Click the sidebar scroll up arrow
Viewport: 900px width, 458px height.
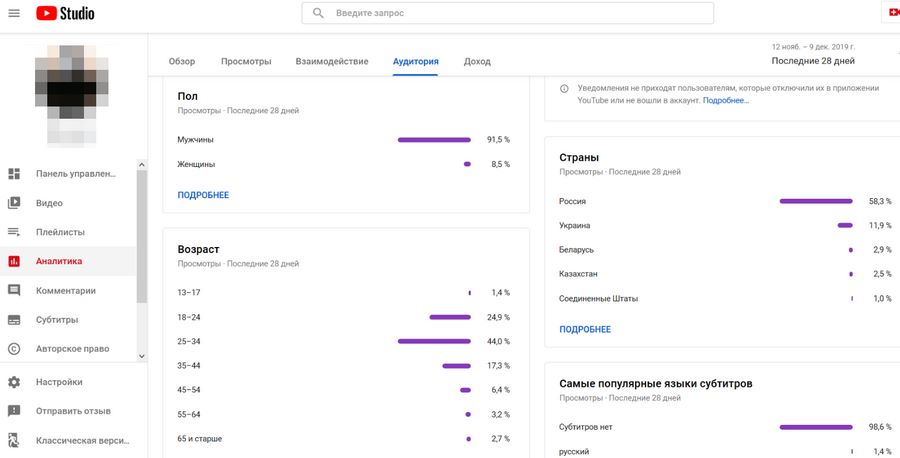point(142,165)
